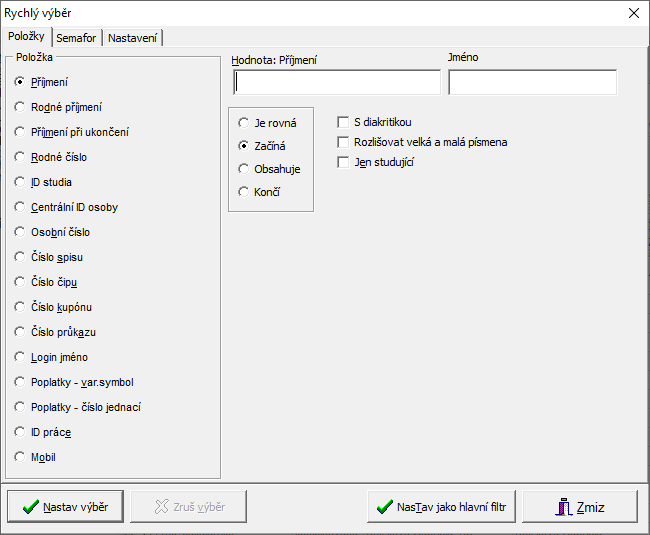Click the Nastav výběr button
The width and height of the screenshot is (650, 535).
click(x=66, y=506)
